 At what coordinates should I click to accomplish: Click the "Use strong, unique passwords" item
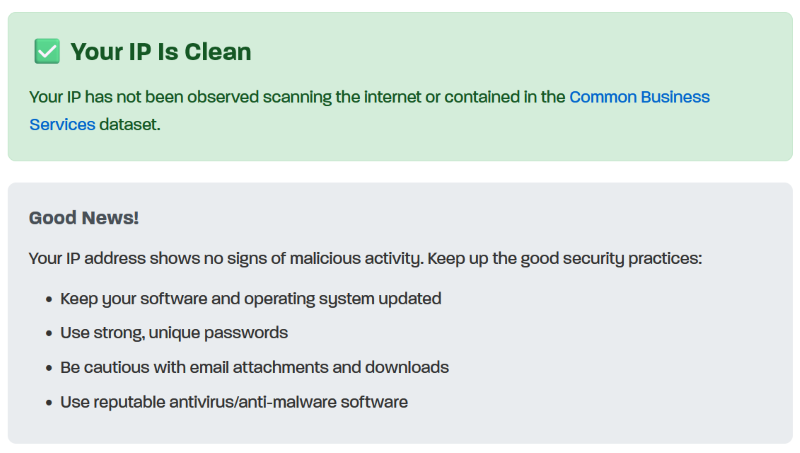point(174,332)
